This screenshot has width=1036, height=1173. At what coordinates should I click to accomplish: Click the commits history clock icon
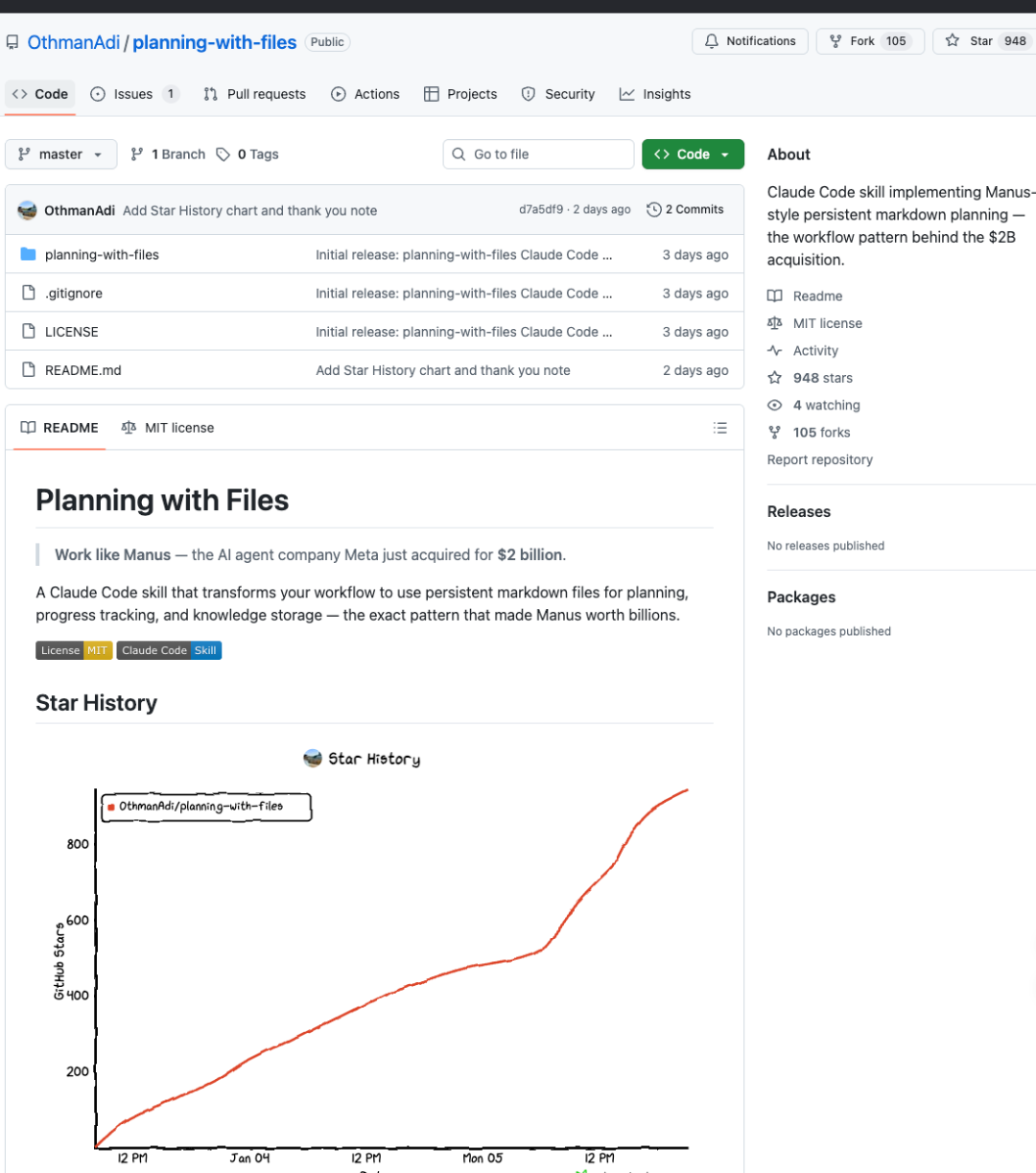pos(654,209)
